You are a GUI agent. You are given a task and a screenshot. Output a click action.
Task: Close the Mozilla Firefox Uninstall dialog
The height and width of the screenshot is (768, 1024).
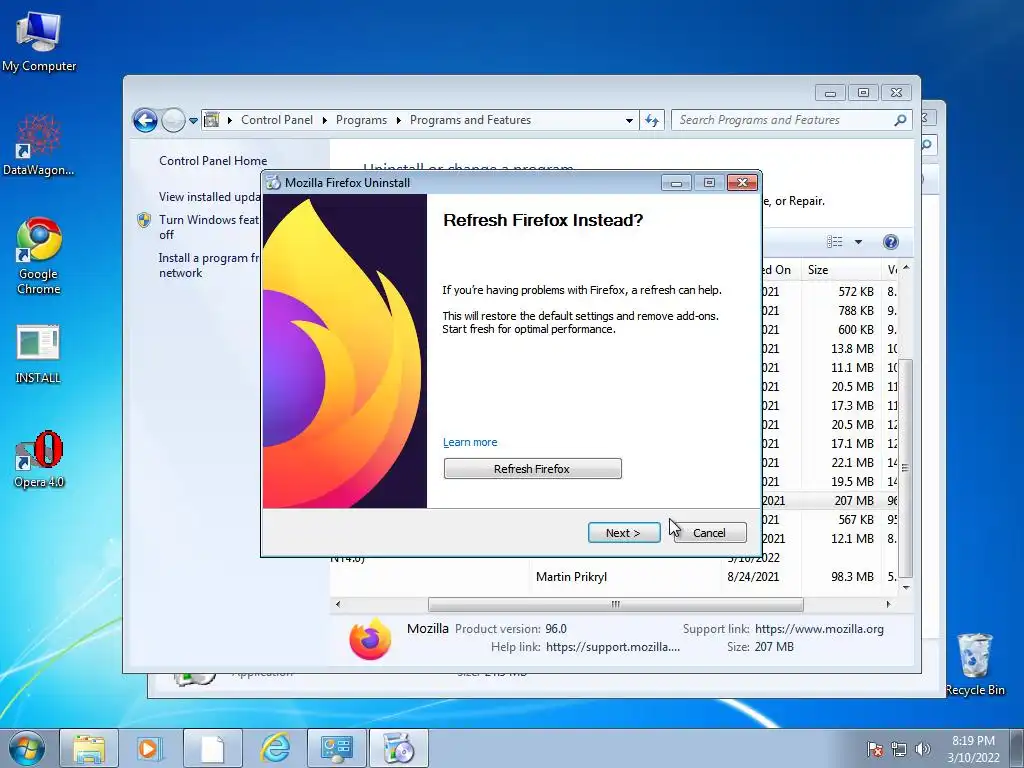coord(742,183)
